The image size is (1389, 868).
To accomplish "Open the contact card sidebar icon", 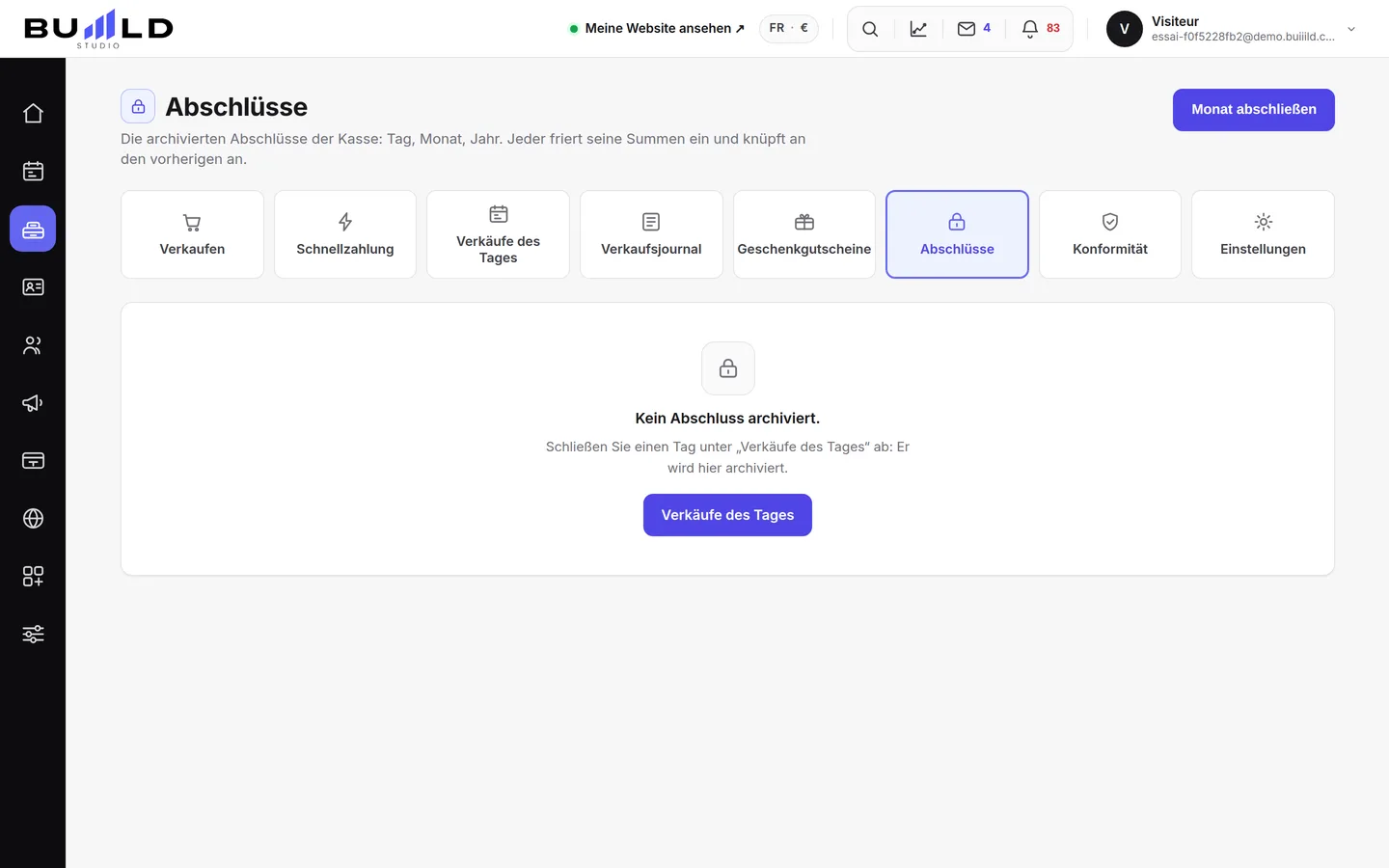I will pyautogui.click(x=33, y=287).
